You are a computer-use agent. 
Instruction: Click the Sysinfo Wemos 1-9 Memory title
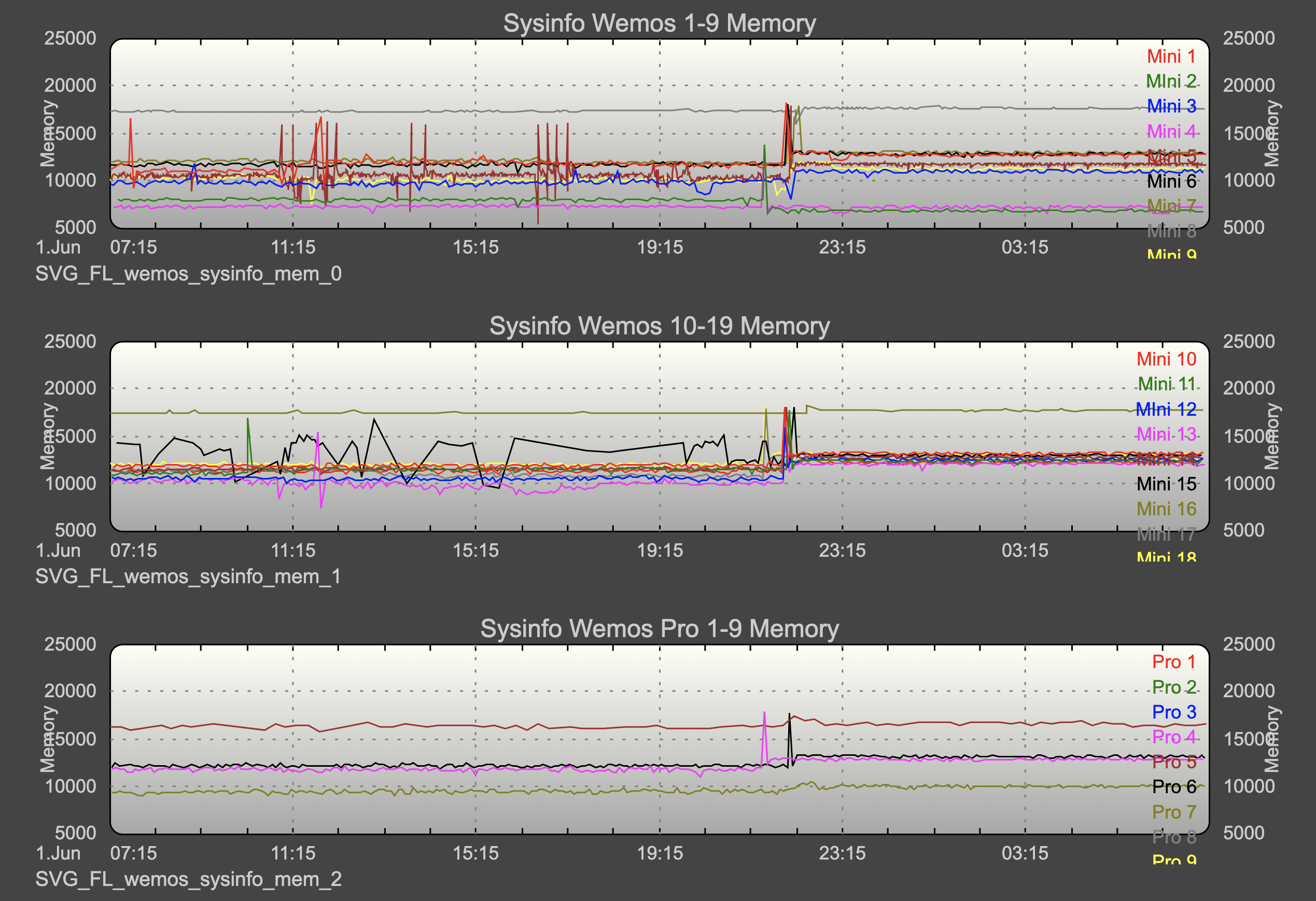(659, 24)
